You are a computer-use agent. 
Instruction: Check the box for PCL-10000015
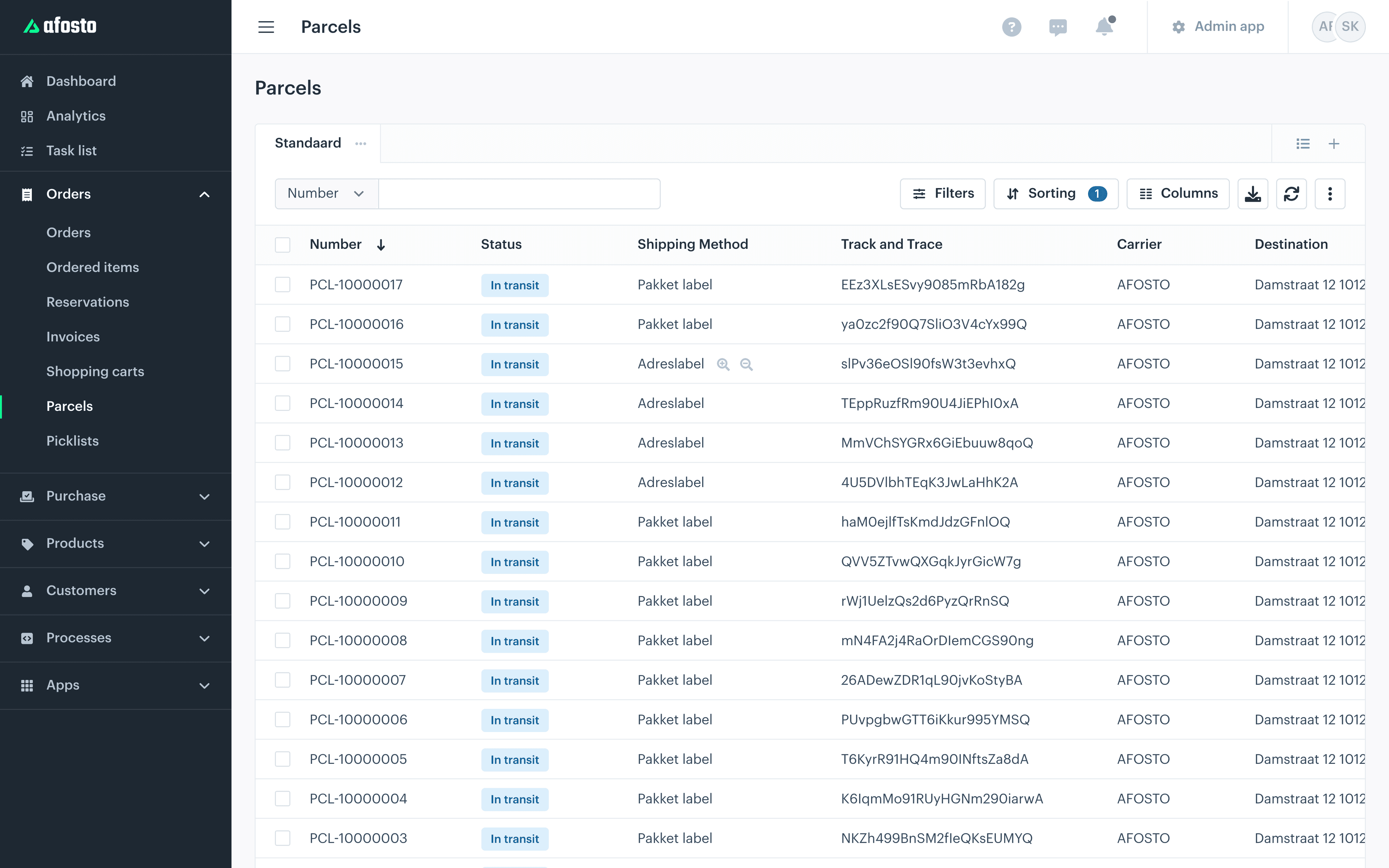pyautogui.click(x=283, y=364)
